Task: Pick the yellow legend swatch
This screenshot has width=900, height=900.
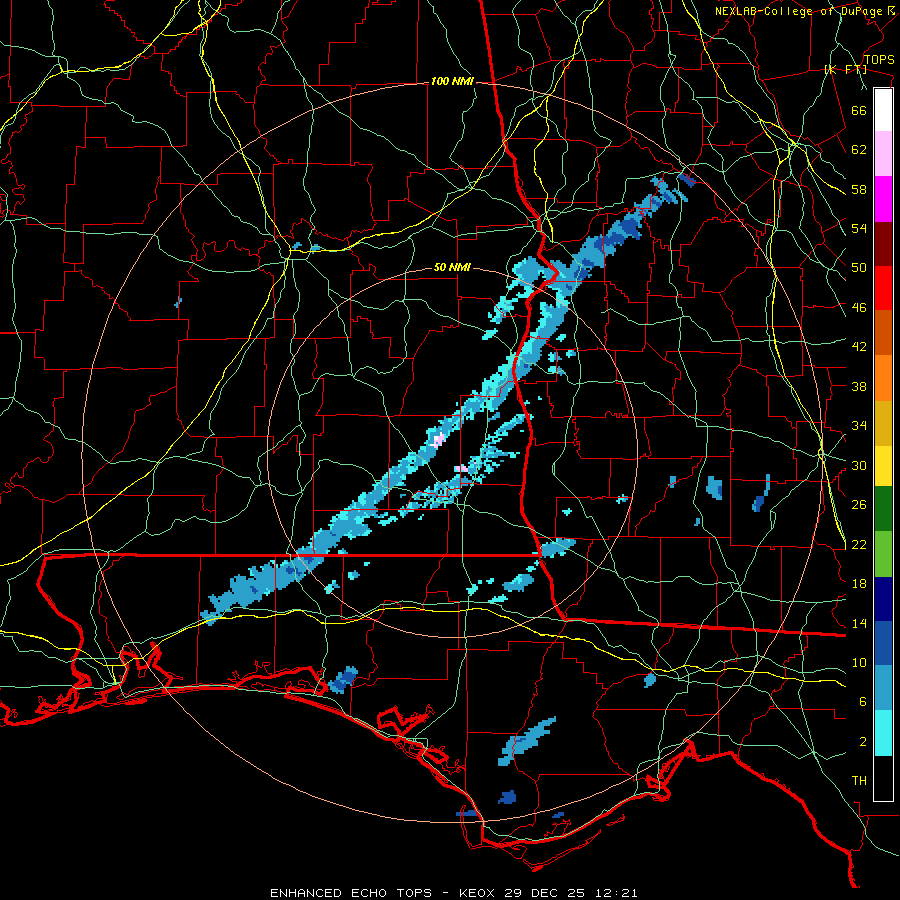Action: tap(883, 466)
